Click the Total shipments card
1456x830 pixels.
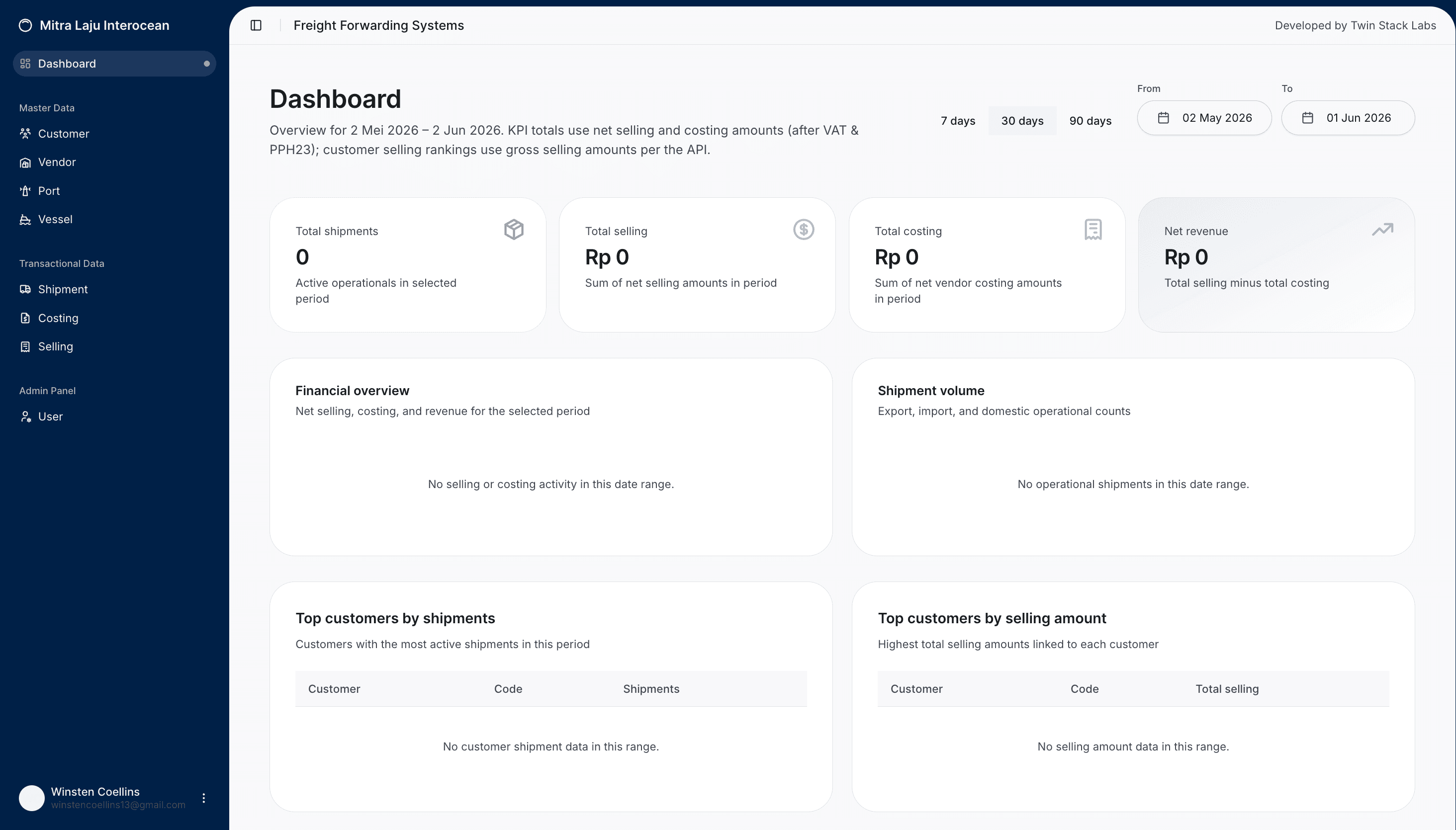[x=408, y=265]
